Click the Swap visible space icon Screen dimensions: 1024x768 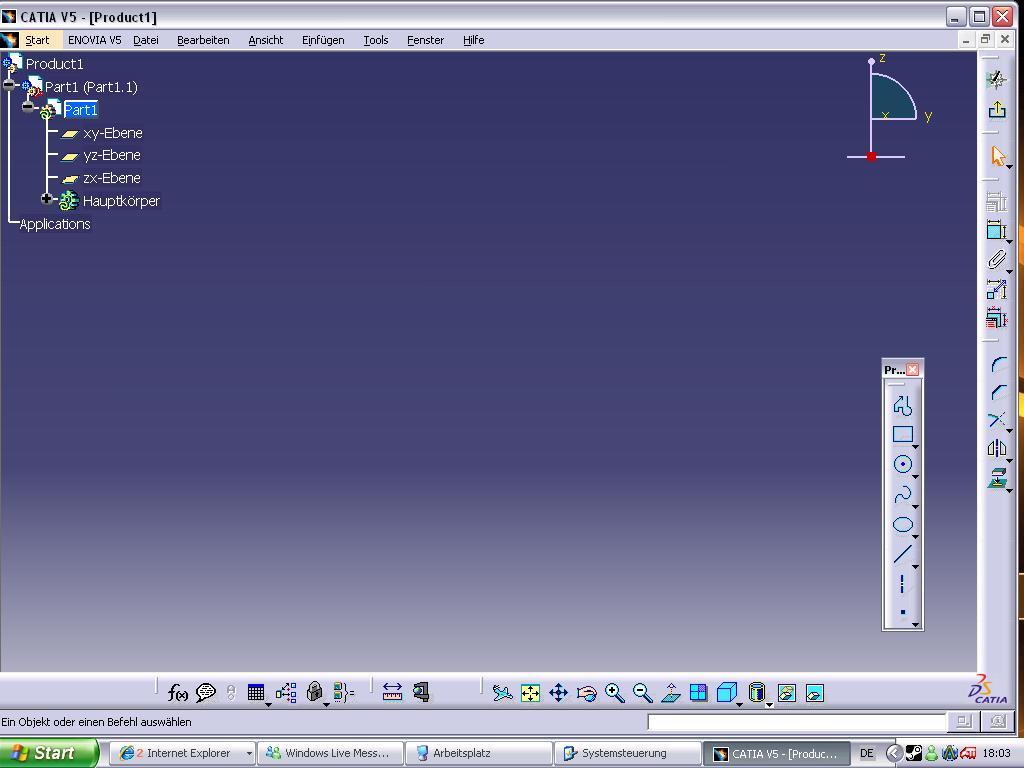(815, 693)
